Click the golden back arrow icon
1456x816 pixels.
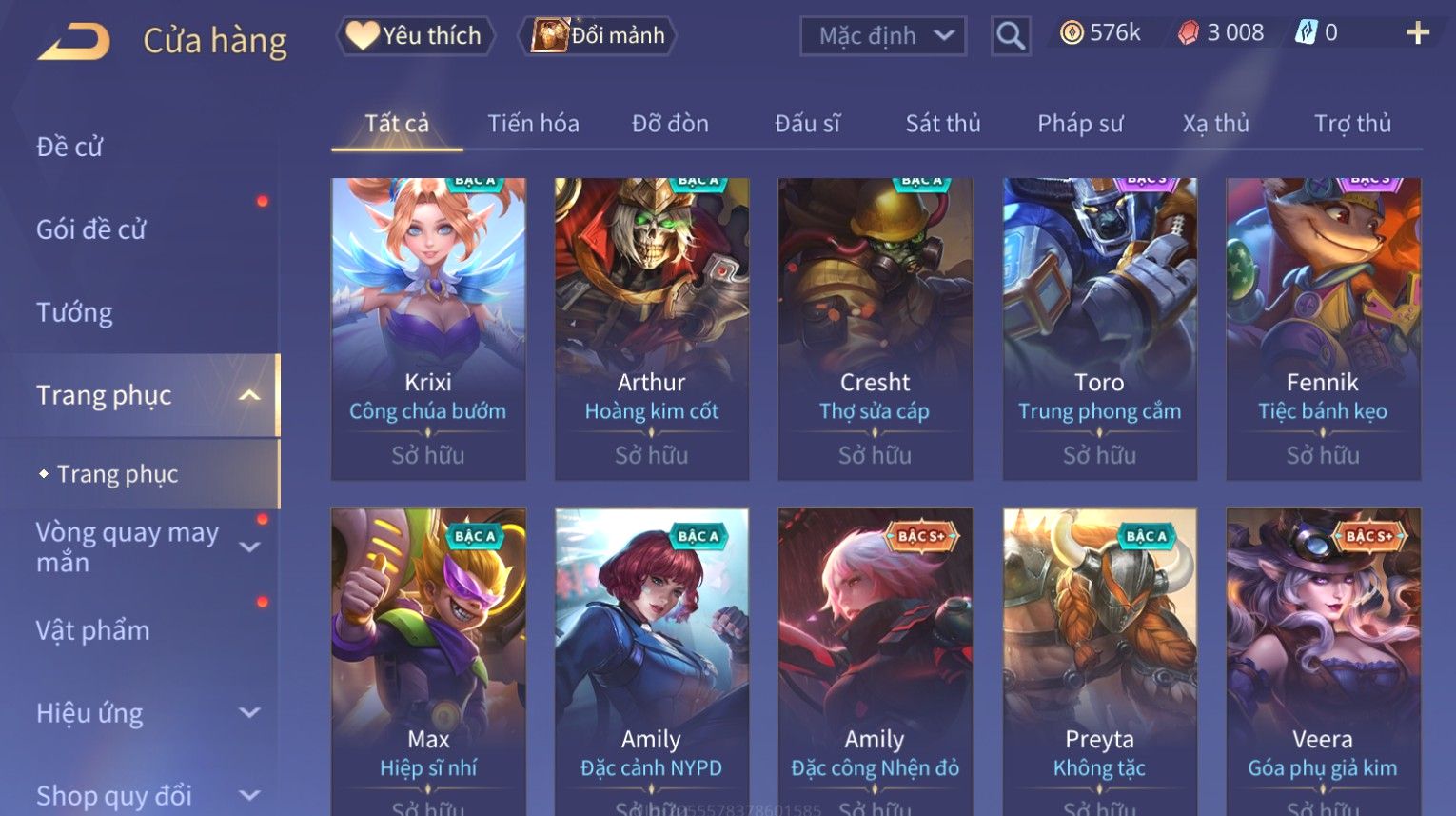(73, 42)
